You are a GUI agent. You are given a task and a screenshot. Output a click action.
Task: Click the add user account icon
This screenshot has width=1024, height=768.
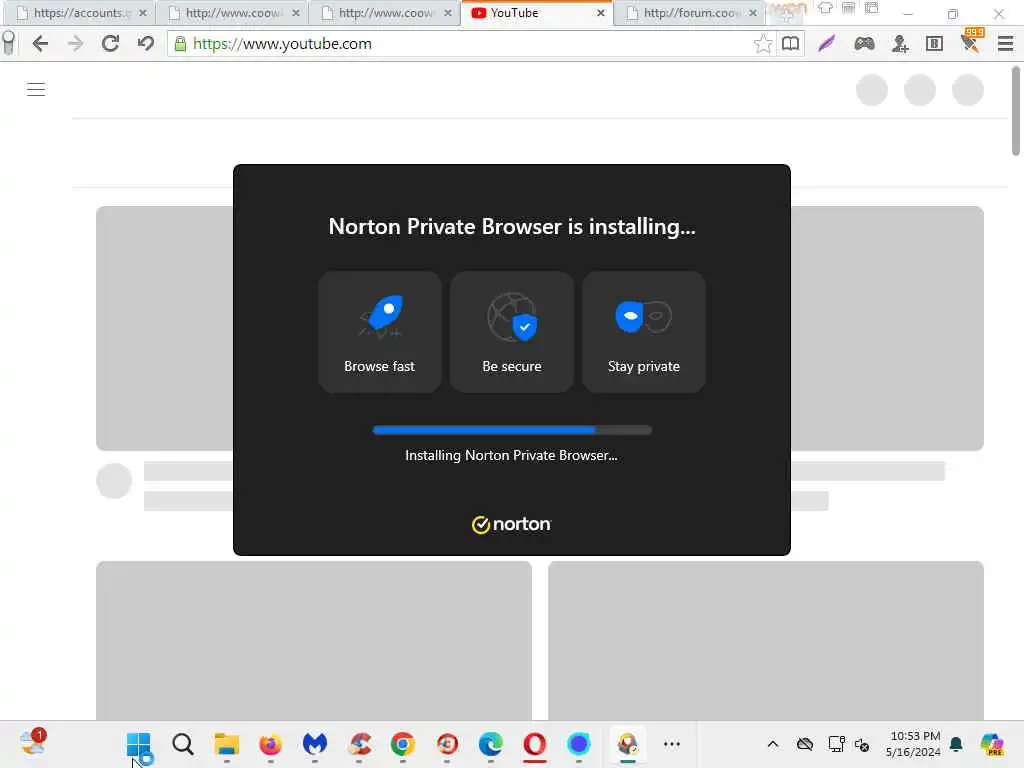point(900,44)
